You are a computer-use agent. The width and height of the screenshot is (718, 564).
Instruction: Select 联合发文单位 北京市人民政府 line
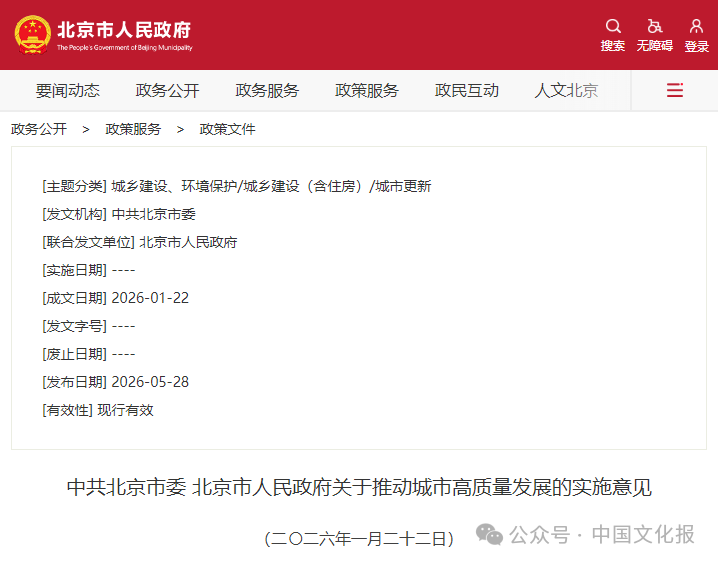pyautogui.click(x=140, y=242)
